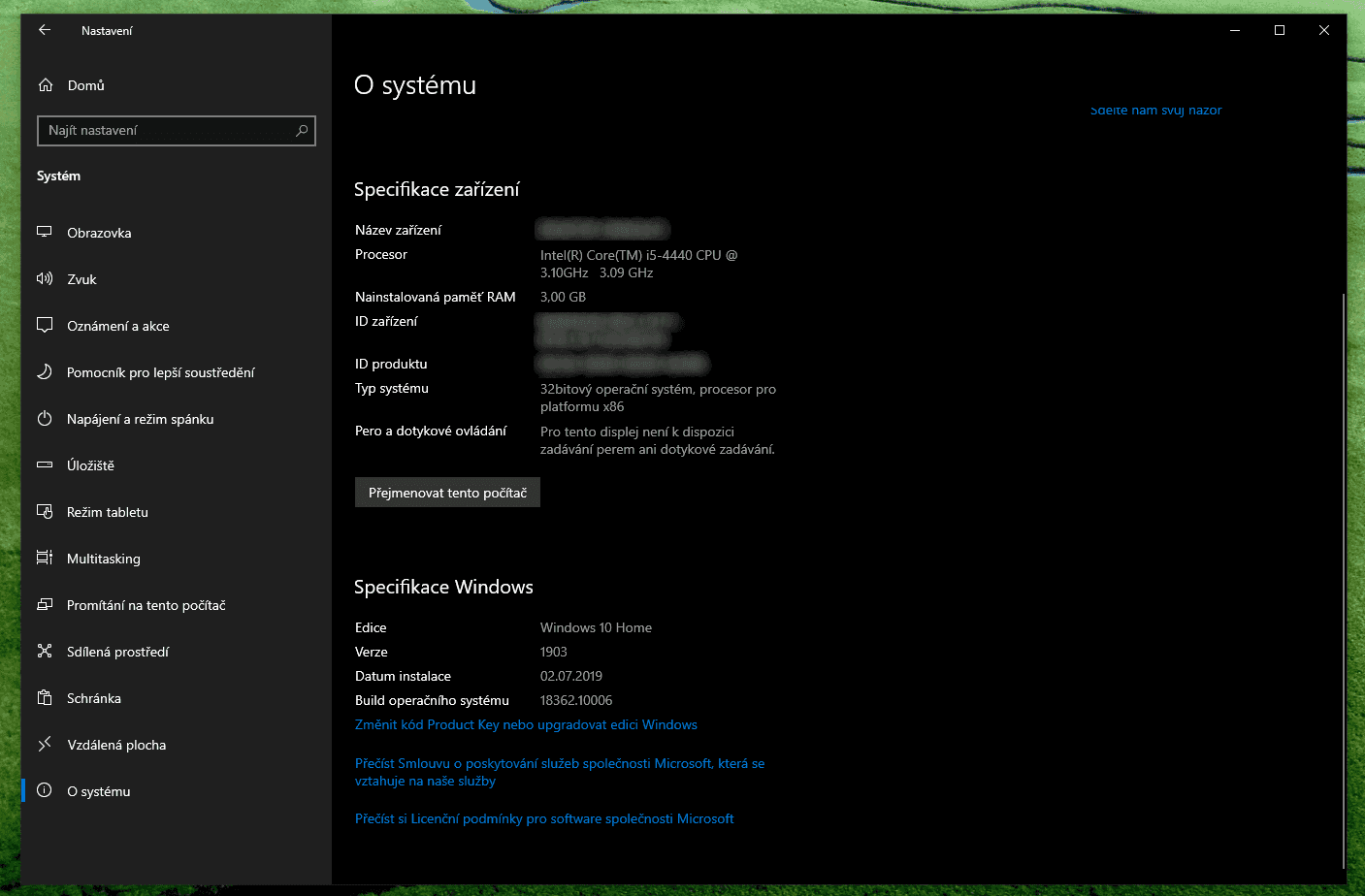This screenshot has height=896, width=1365.
Task: Minimize the Nastavení window
Action: [1235, 30]
